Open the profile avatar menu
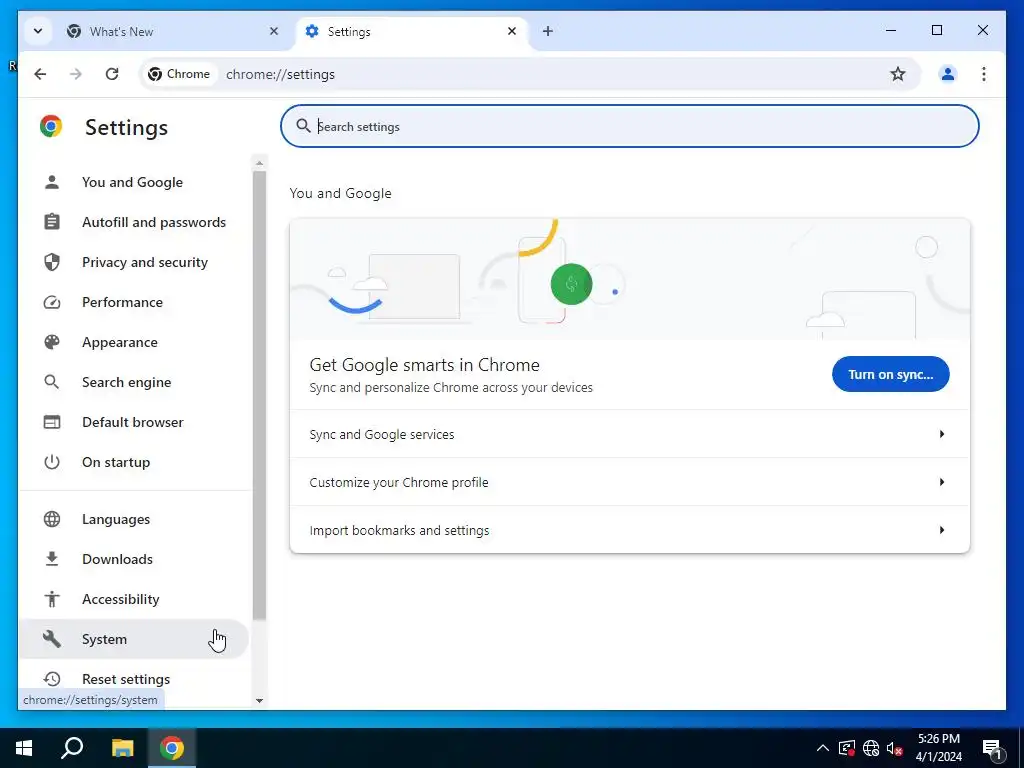 (x=948, y=74)
